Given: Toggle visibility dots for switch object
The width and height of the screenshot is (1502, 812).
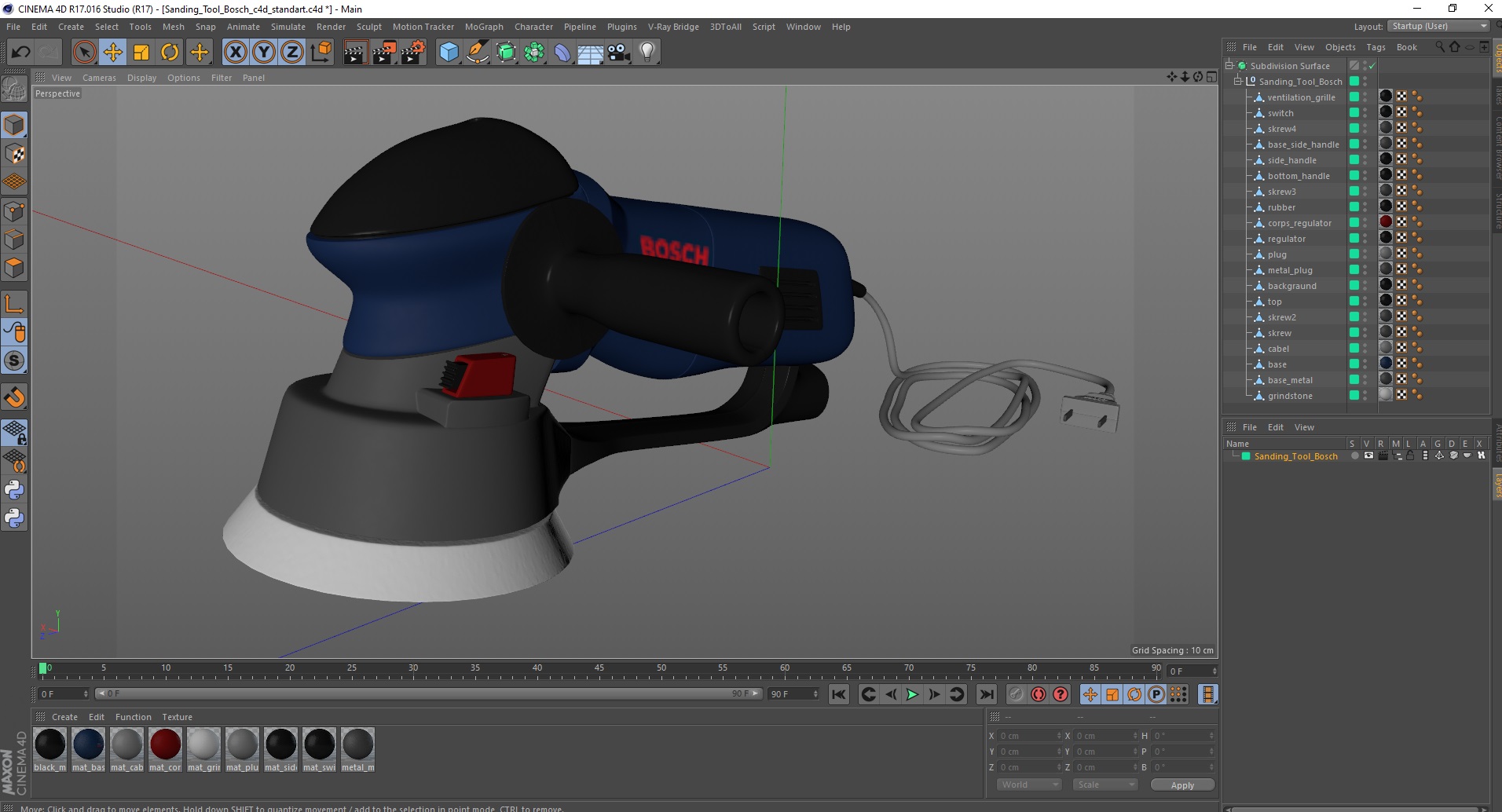Looking at the screenshot, I should (x=1365, y=113).
